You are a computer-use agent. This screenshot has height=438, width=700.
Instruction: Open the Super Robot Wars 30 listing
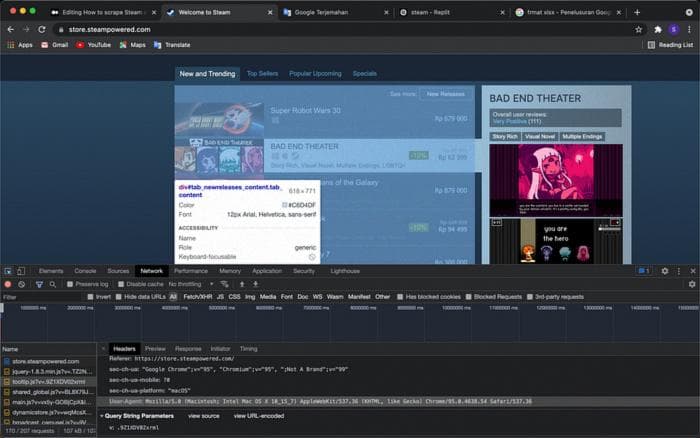tap(325, 119)
